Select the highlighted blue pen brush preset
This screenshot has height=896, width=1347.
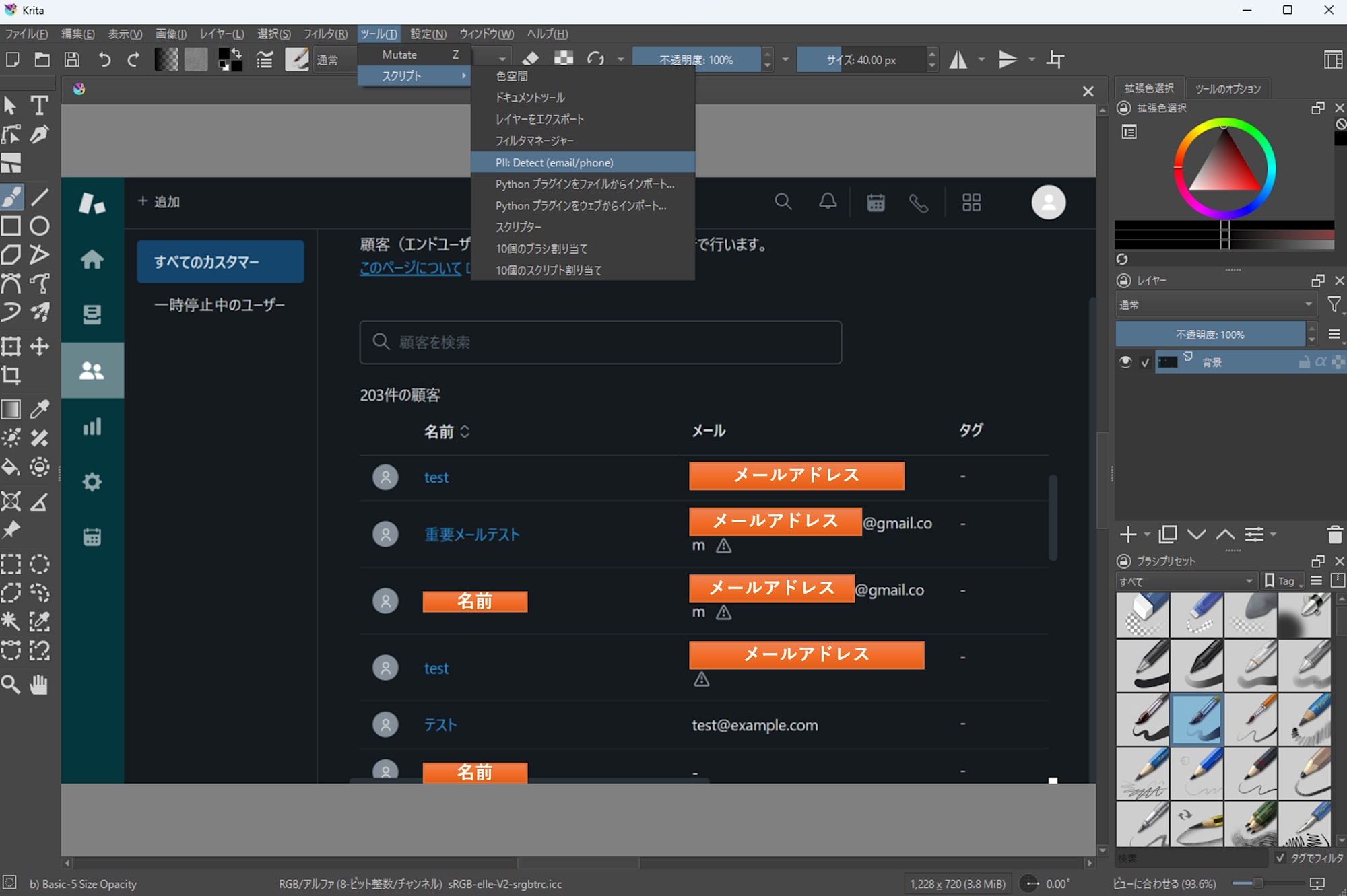point(1197,719)
